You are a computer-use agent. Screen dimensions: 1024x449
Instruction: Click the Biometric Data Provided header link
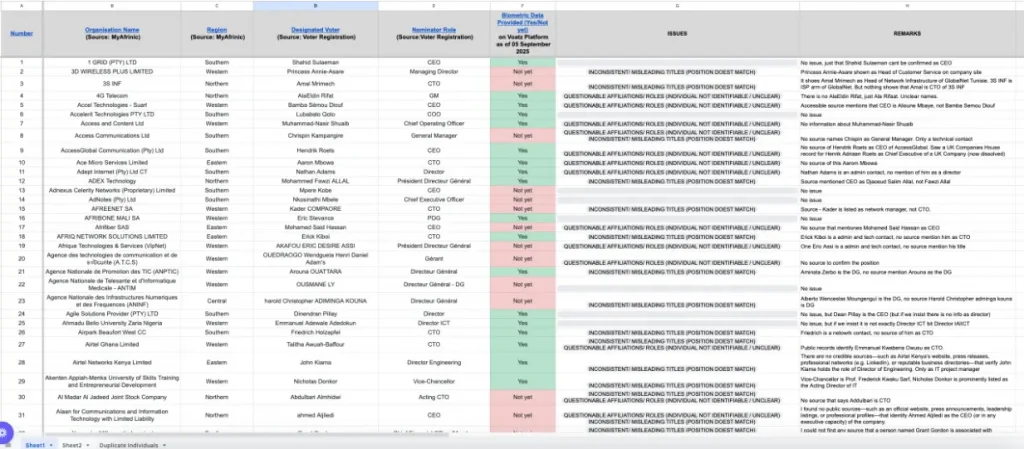[522, 22]
